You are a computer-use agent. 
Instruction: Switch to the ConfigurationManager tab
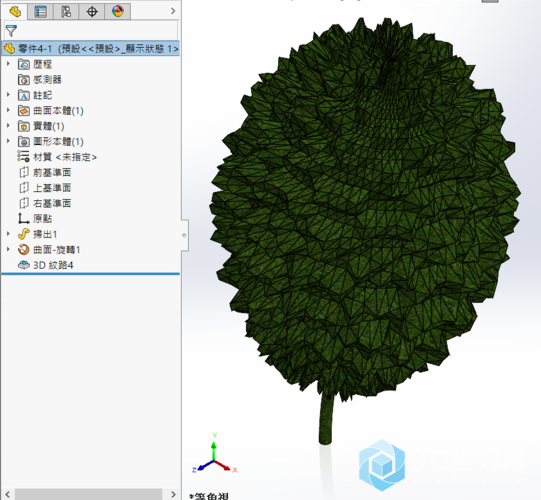66,11
